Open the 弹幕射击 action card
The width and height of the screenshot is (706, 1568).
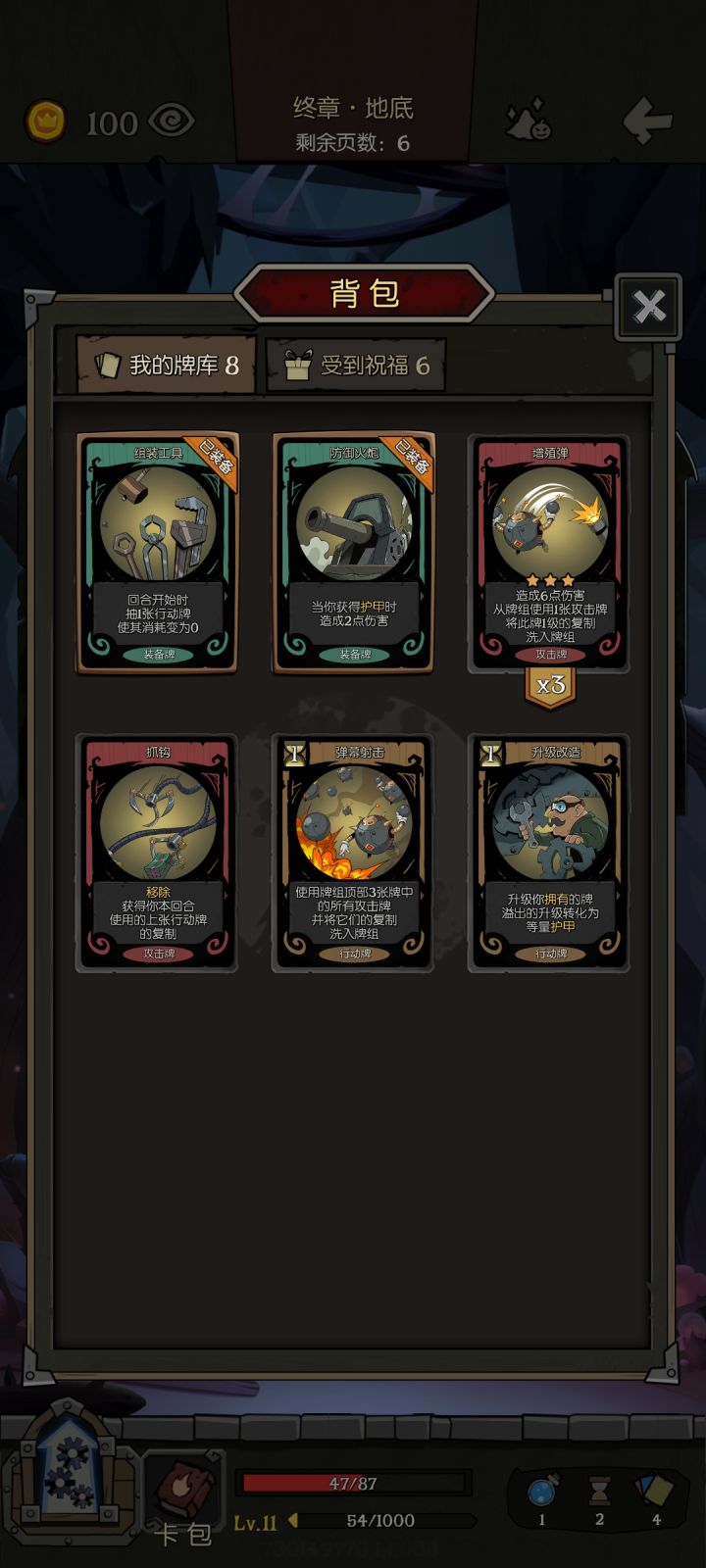(353, 853)
